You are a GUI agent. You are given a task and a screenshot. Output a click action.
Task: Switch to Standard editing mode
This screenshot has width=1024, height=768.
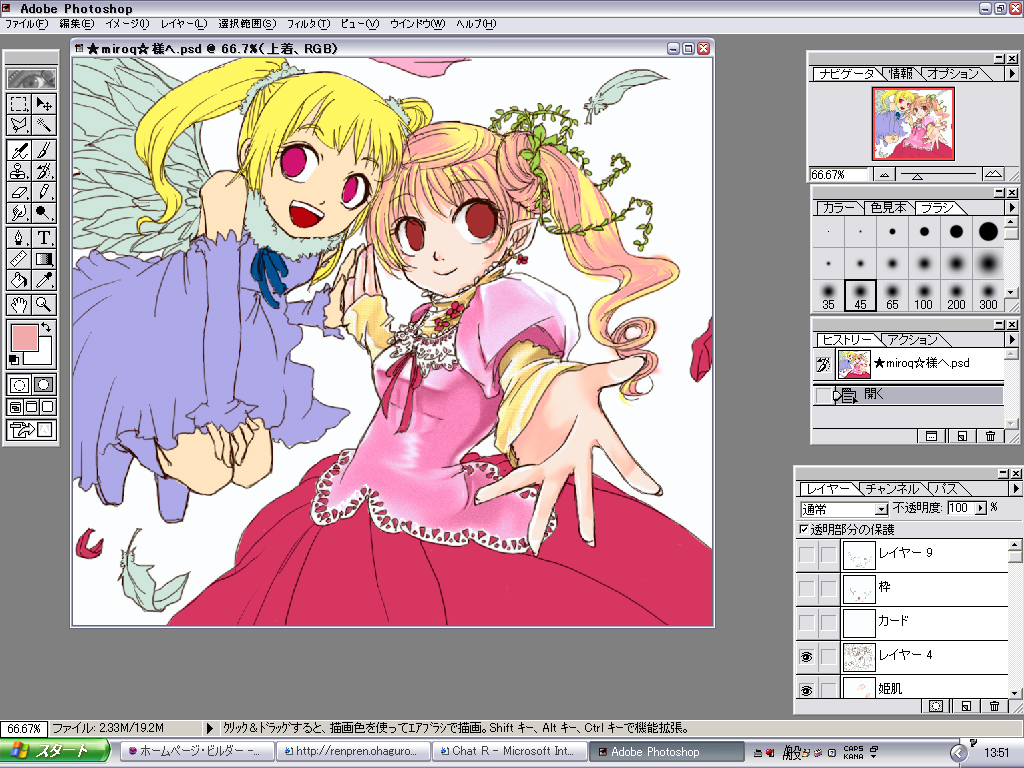coord(19,385)
